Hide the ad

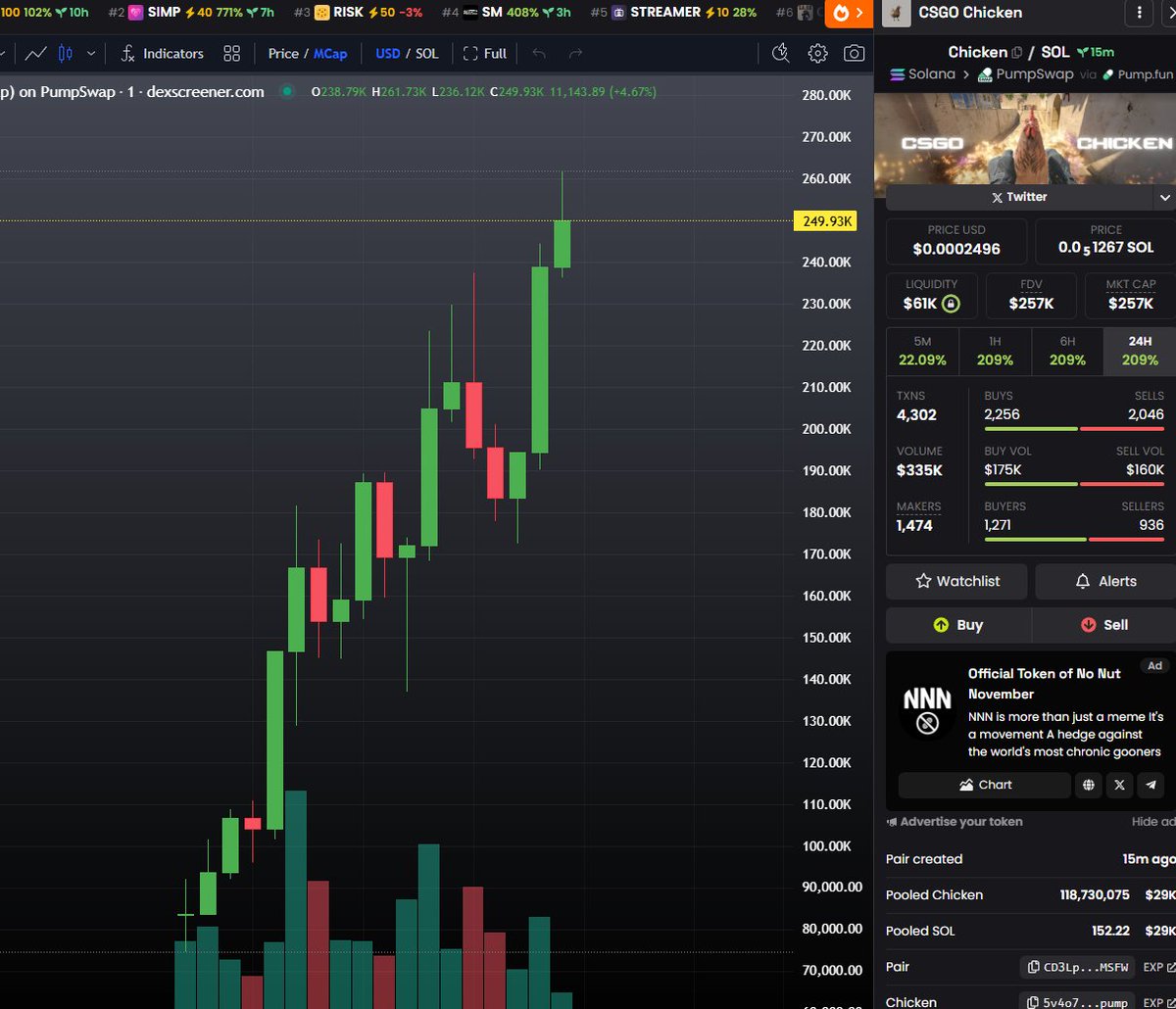coord(1151,822)
